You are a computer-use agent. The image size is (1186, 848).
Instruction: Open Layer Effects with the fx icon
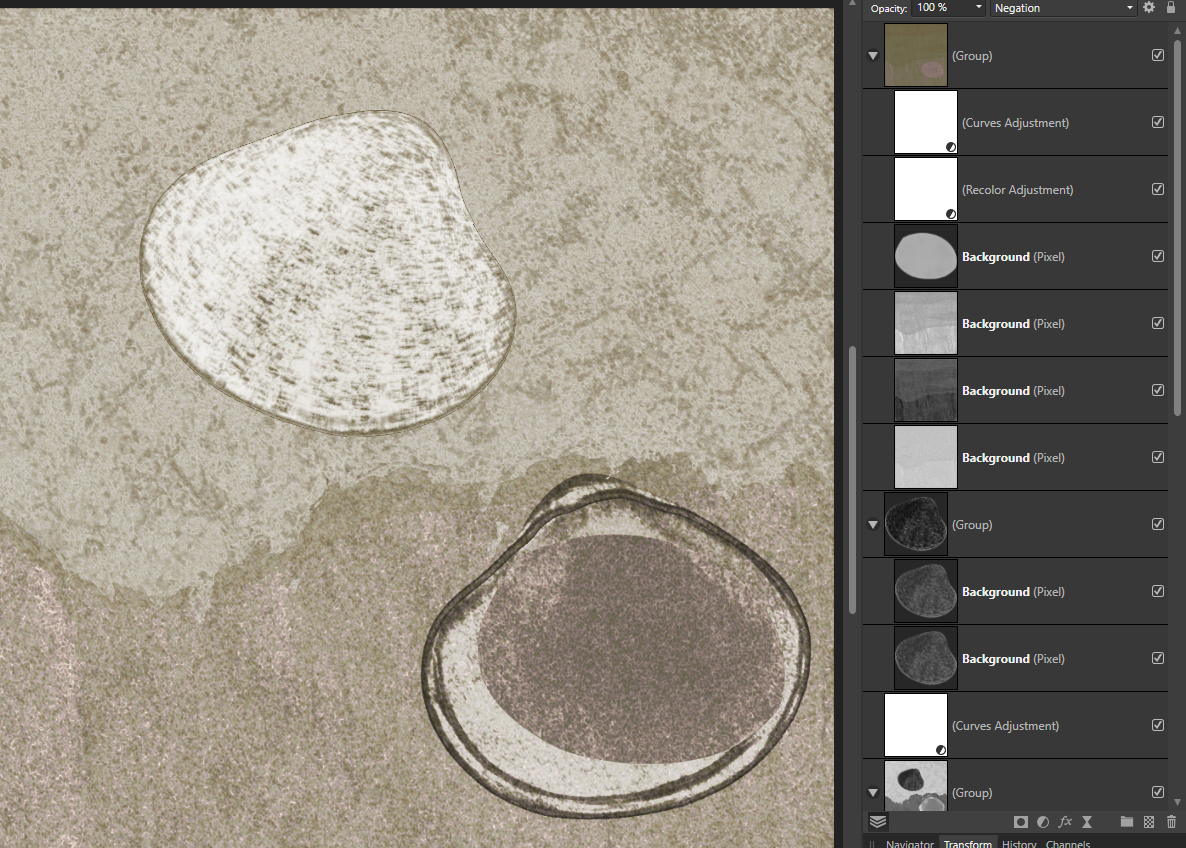1065,822
